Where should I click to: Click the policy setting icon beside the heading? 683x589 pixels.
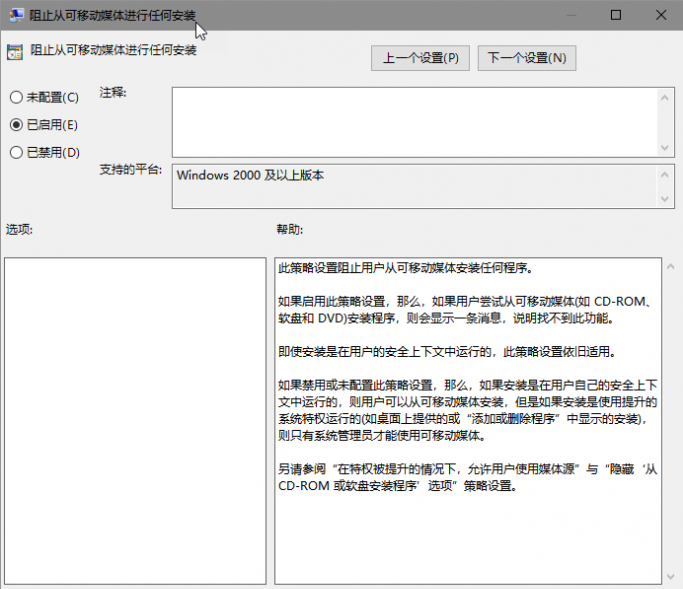(x=15, y=52)
